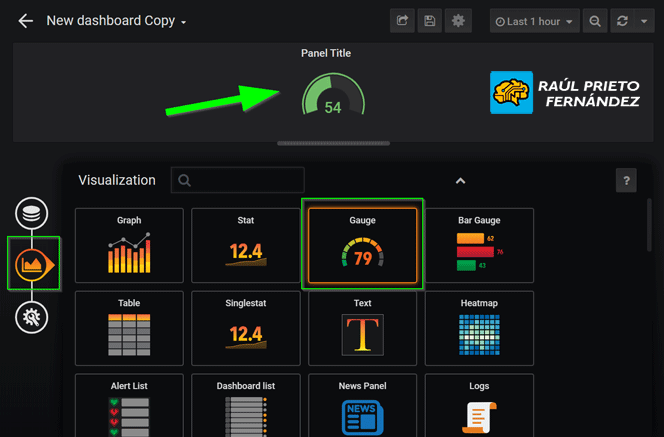664x437 pixels.
Task: Select the Heatmap visualization type
Action: 479,329
